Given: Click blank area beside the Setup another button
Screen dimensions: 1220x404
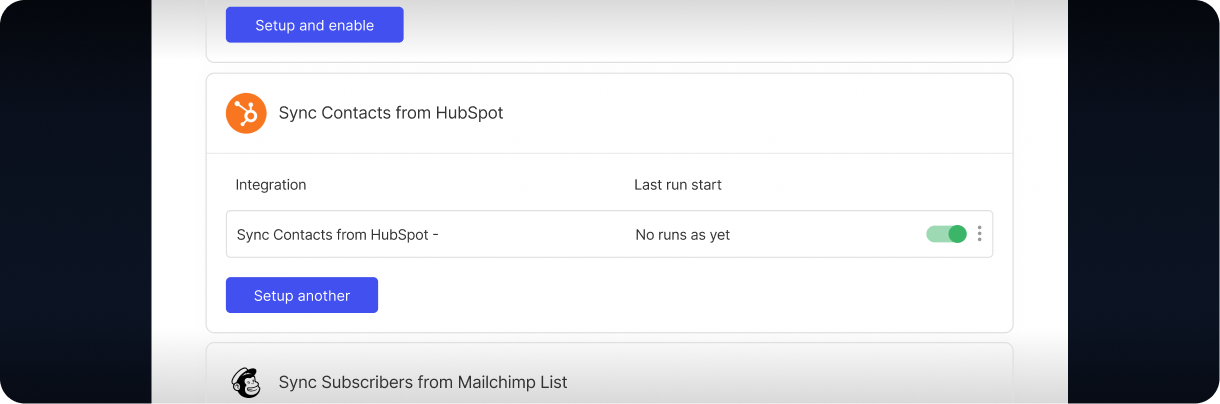Looking at the screenshot, I should point(690,295).
